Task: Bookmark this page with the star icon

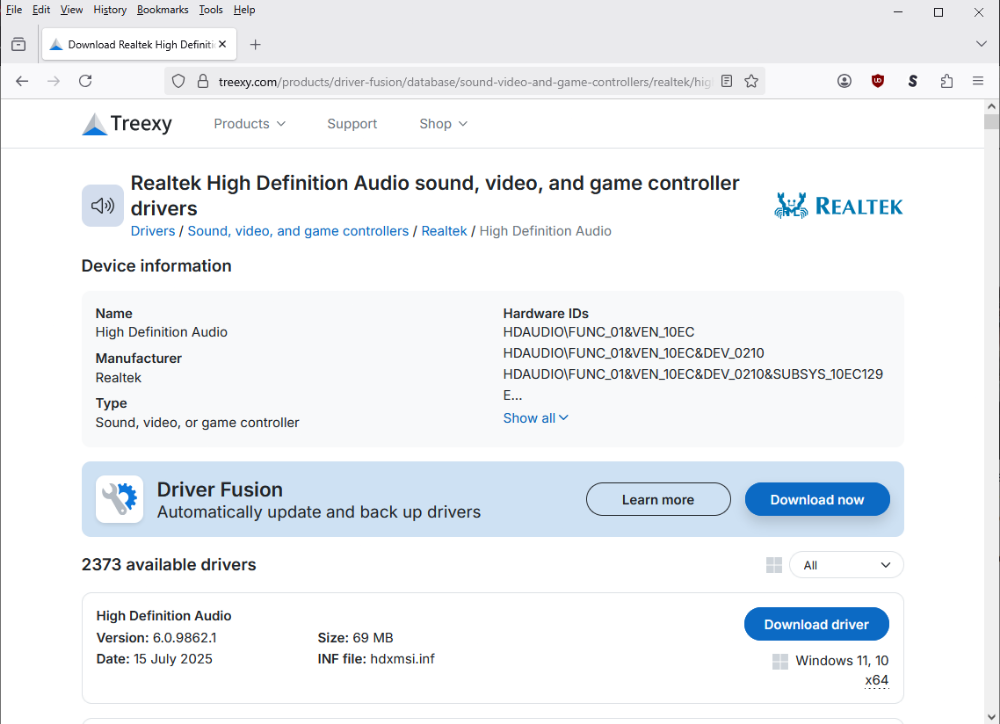Action: 751,81
